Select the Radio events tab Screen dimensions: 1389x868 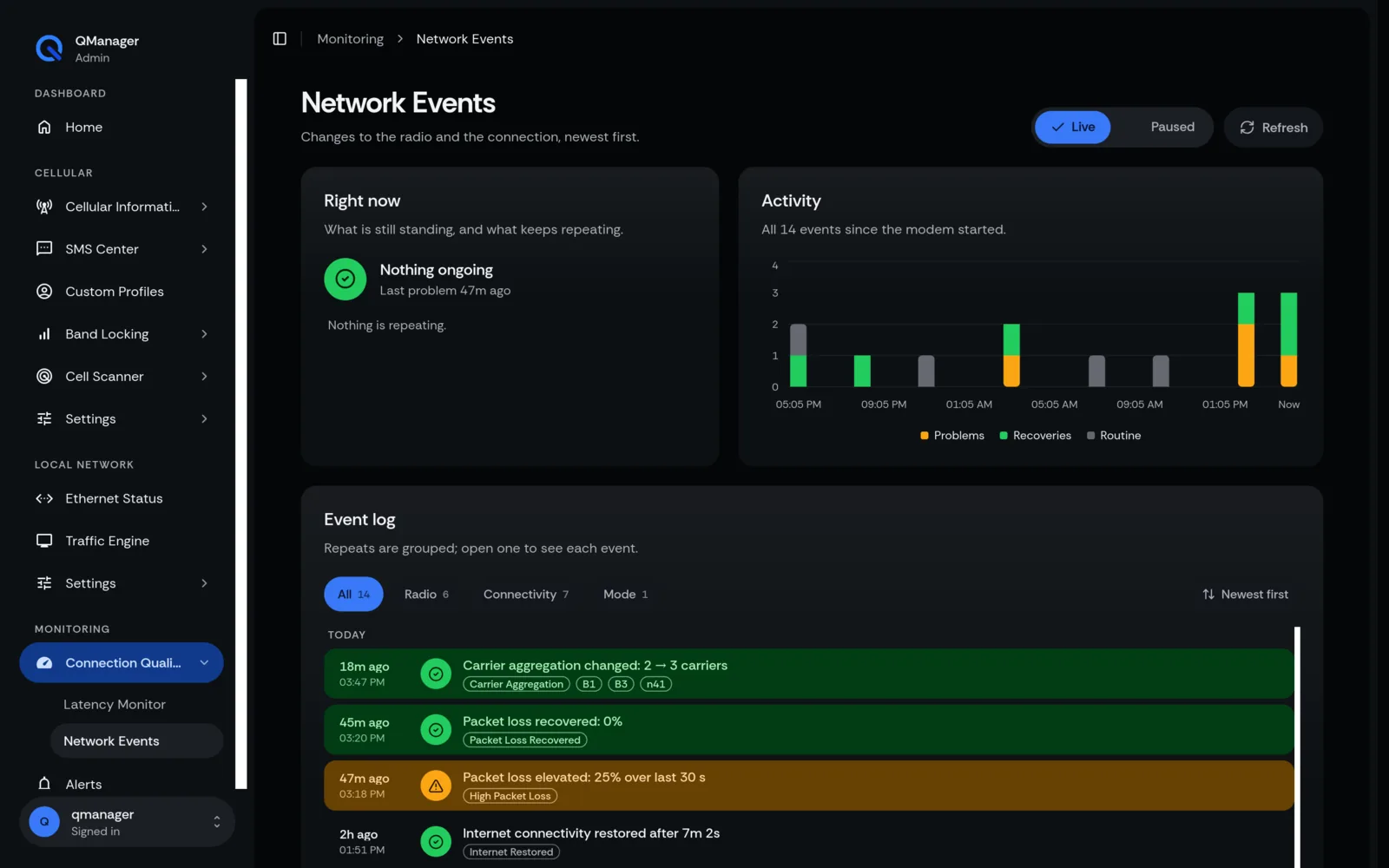(x=426, y=595)
